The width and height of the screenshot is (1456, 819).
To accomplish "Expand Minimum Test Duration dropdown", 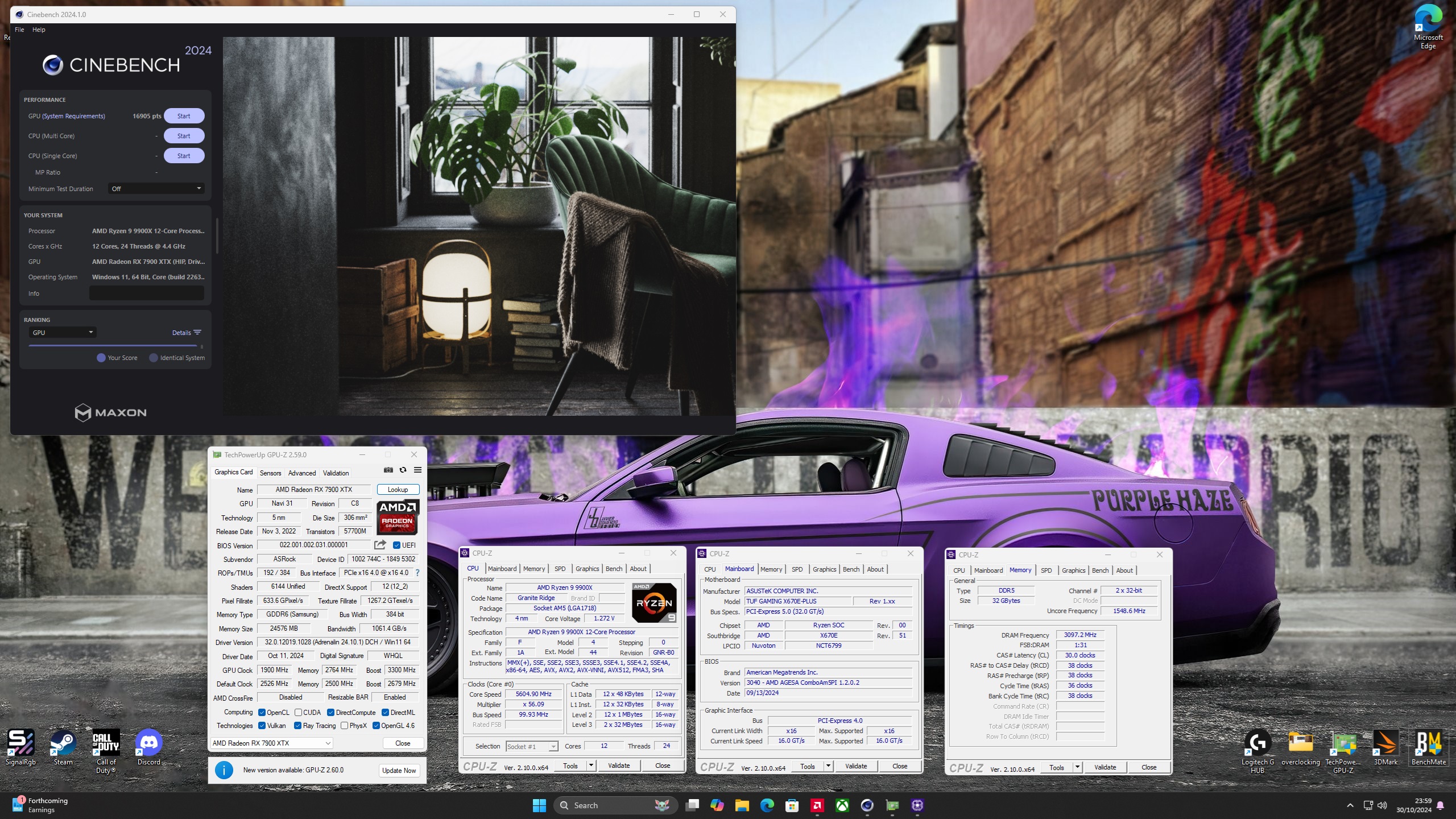I will point(156,188).
